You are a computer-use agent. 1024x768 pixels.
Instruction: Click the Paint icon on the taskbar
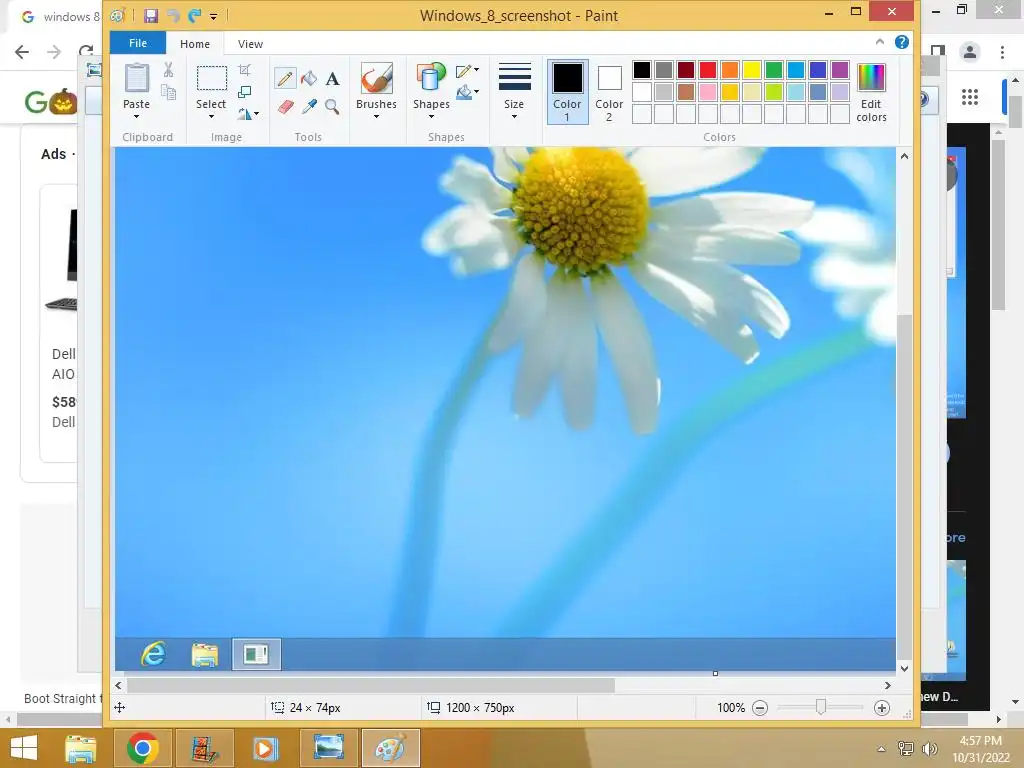click(x=391, y=748)
